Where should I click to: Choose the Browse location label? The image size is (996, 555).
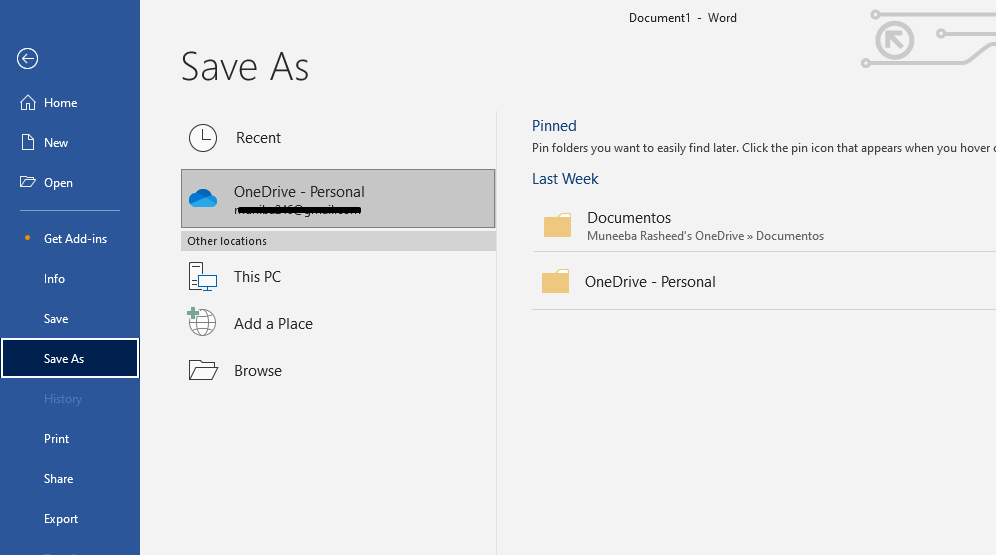point(258,371)
